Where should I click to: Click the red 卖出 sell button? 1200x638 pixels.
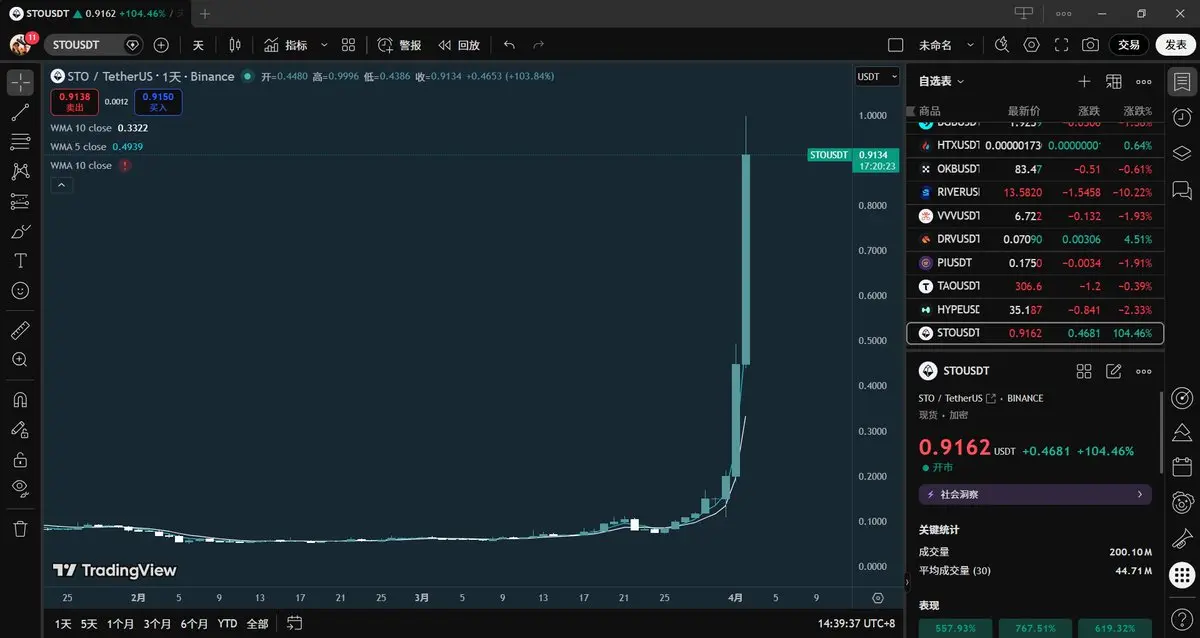[75, 101]
